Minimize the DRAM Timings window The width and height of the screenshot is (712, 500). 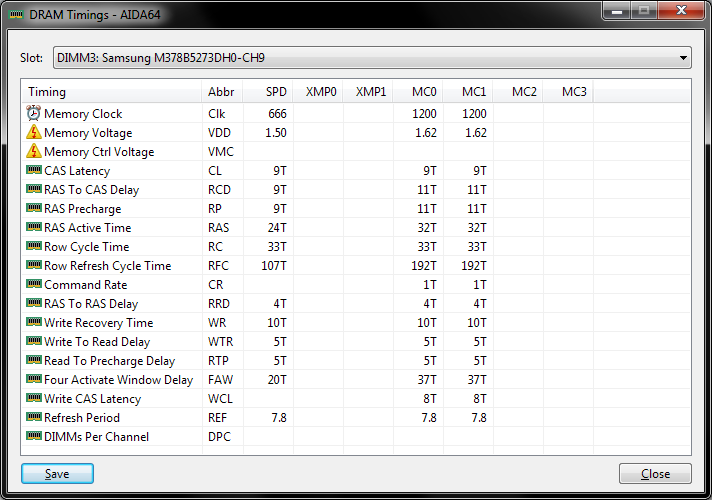point(616,11)
